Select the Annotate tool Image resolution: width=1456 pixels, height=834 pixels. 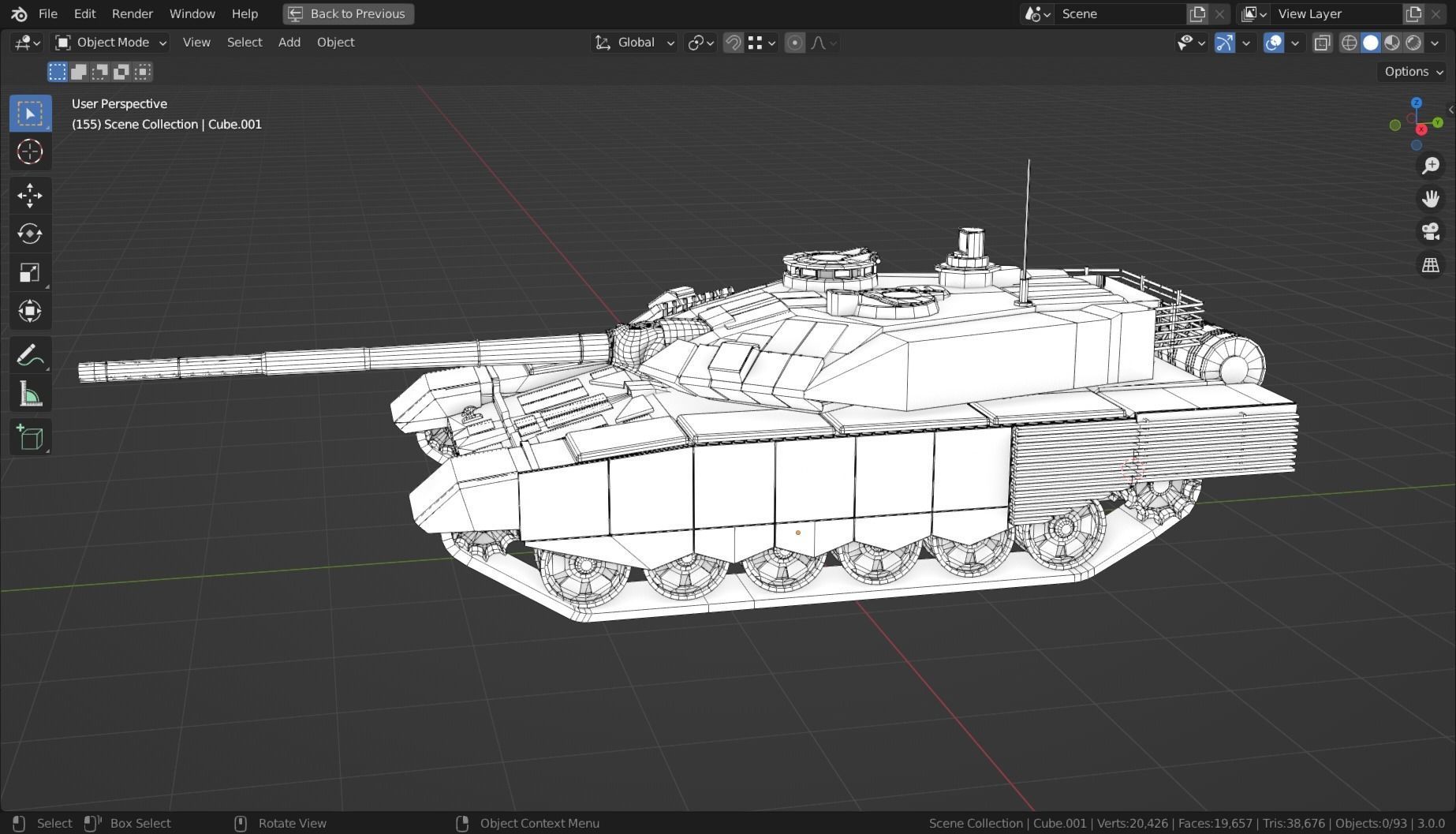coord(30,355)
